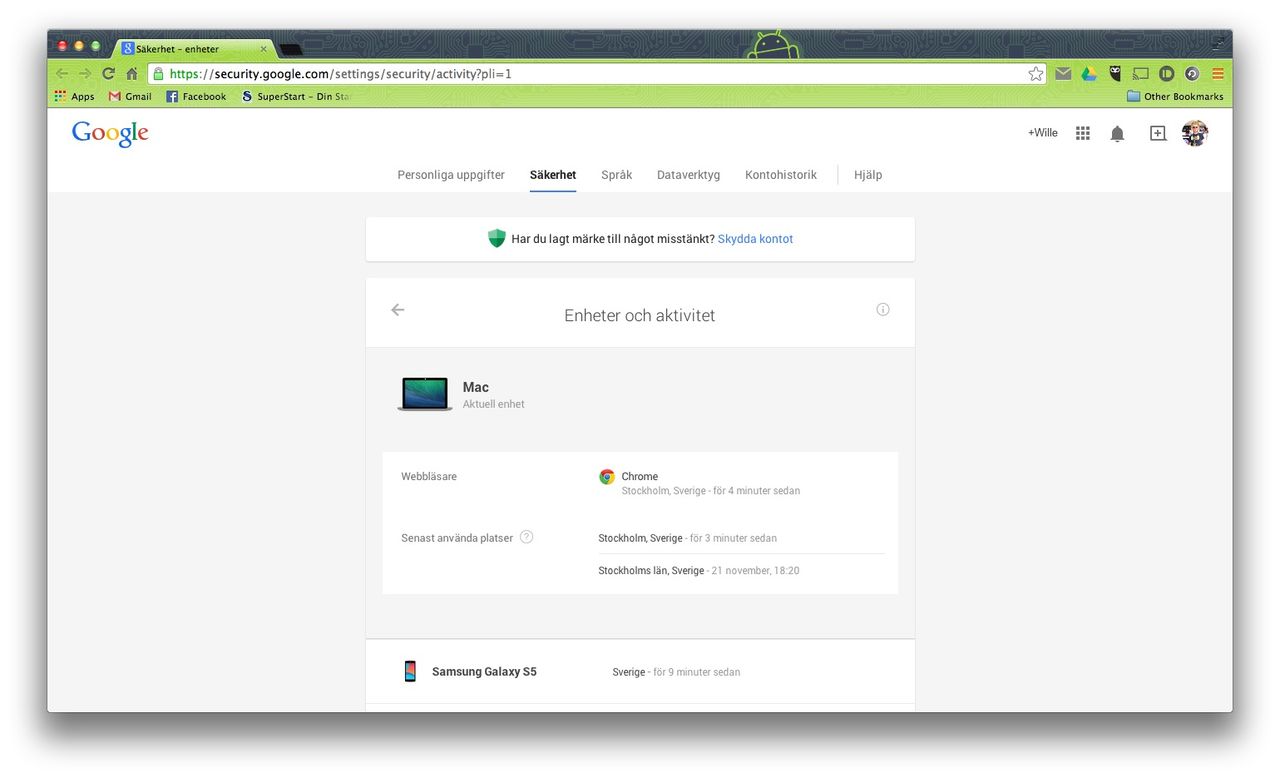Click the Google logo
Image resolution: width=1280 pixels, height=778 pixels.
[x=110, y=134]
